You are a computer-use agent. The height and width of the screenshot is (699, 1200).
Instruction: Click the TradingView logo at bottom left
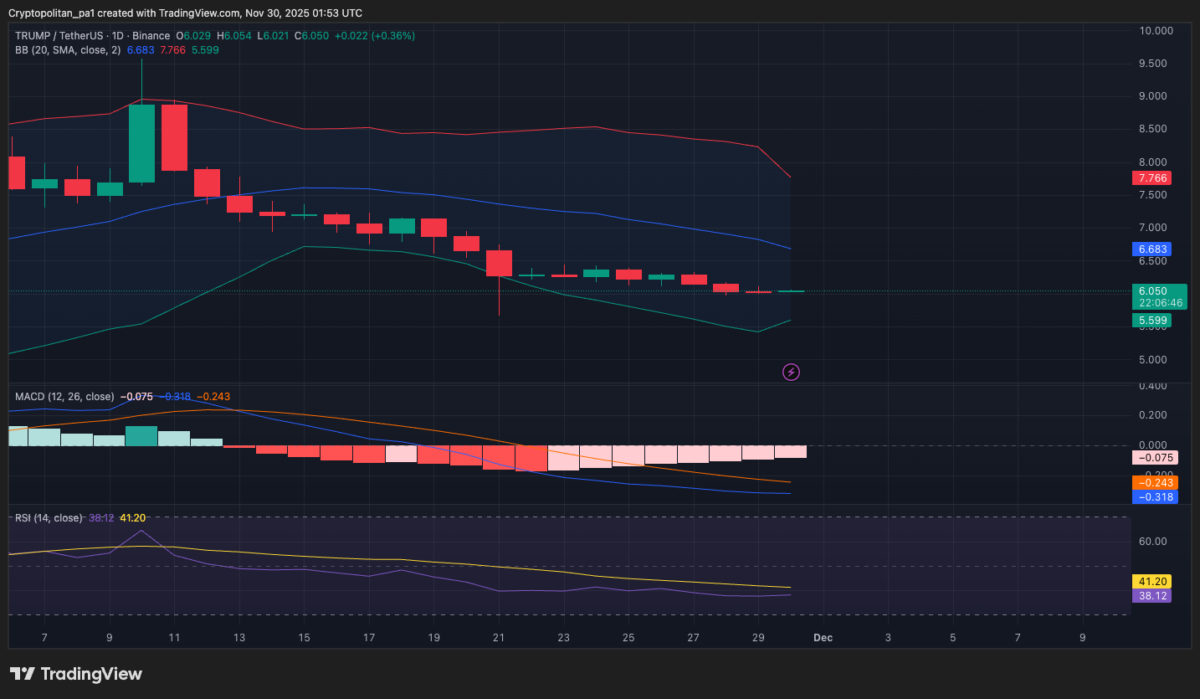click(x=75, y=673)
